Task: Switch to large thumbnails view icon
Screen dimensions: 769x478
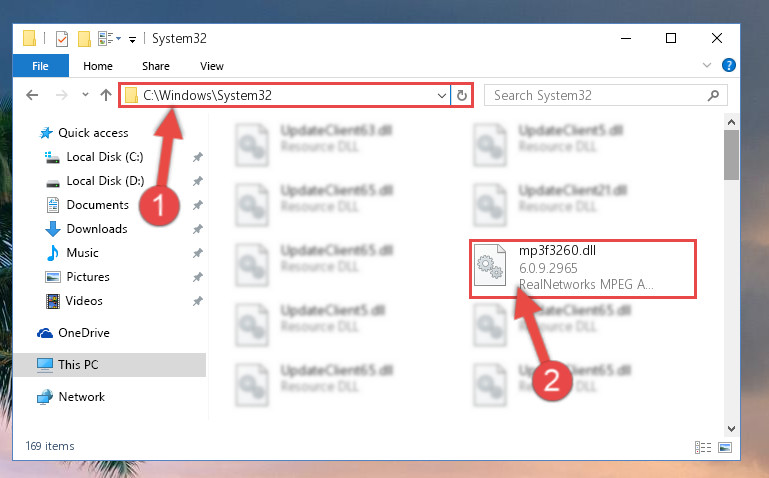Action: (725, 447)
